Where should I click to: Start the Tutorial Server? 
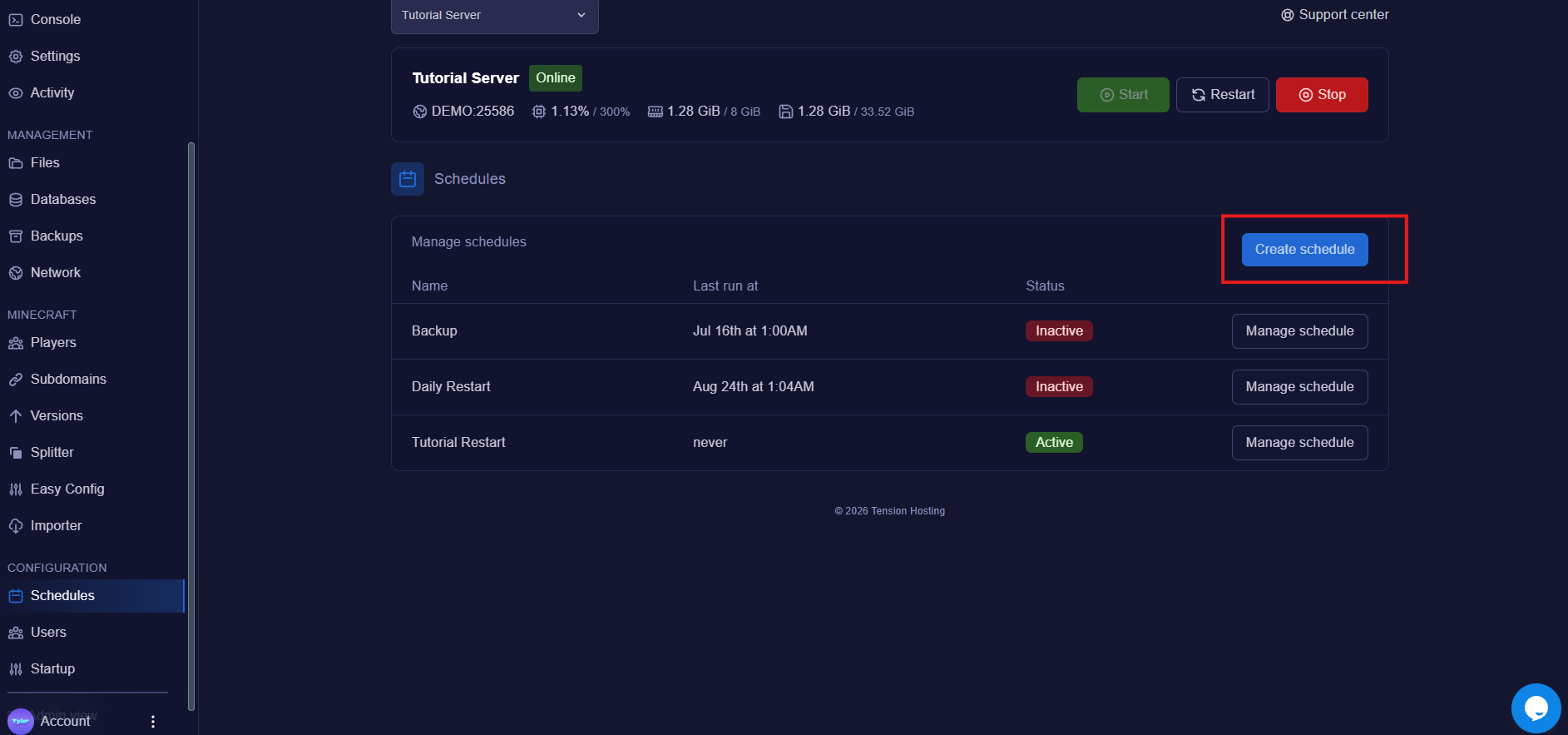(1123, 95)
